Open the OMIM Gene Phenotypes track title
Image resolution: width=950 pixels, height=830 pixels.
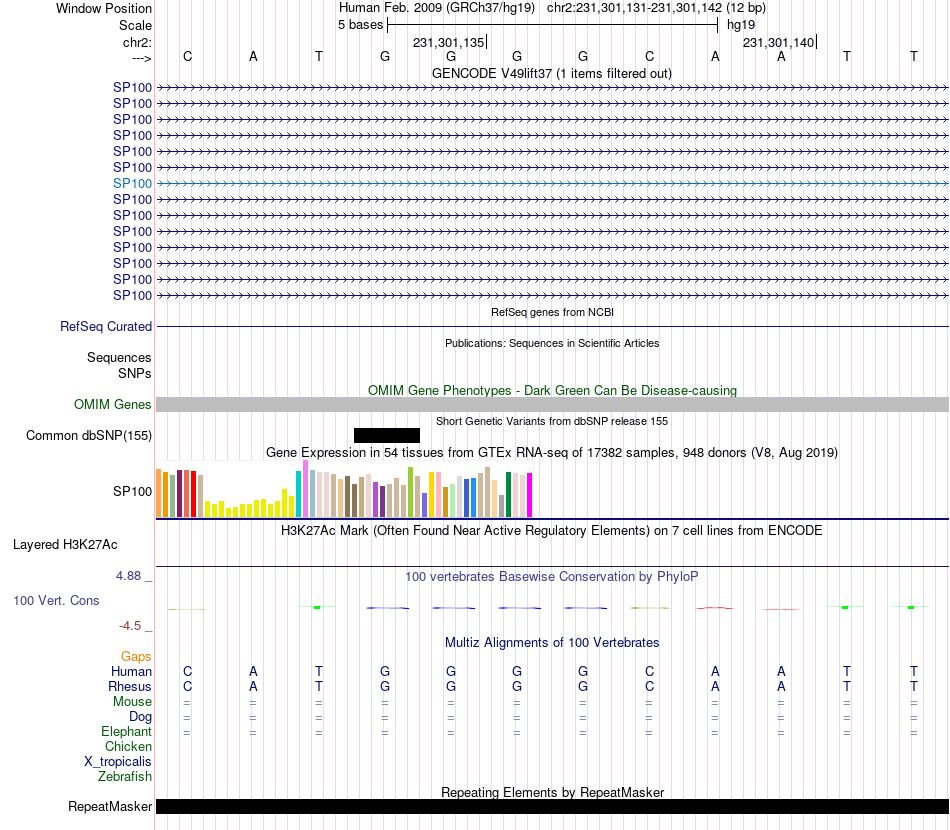[552, 390]
